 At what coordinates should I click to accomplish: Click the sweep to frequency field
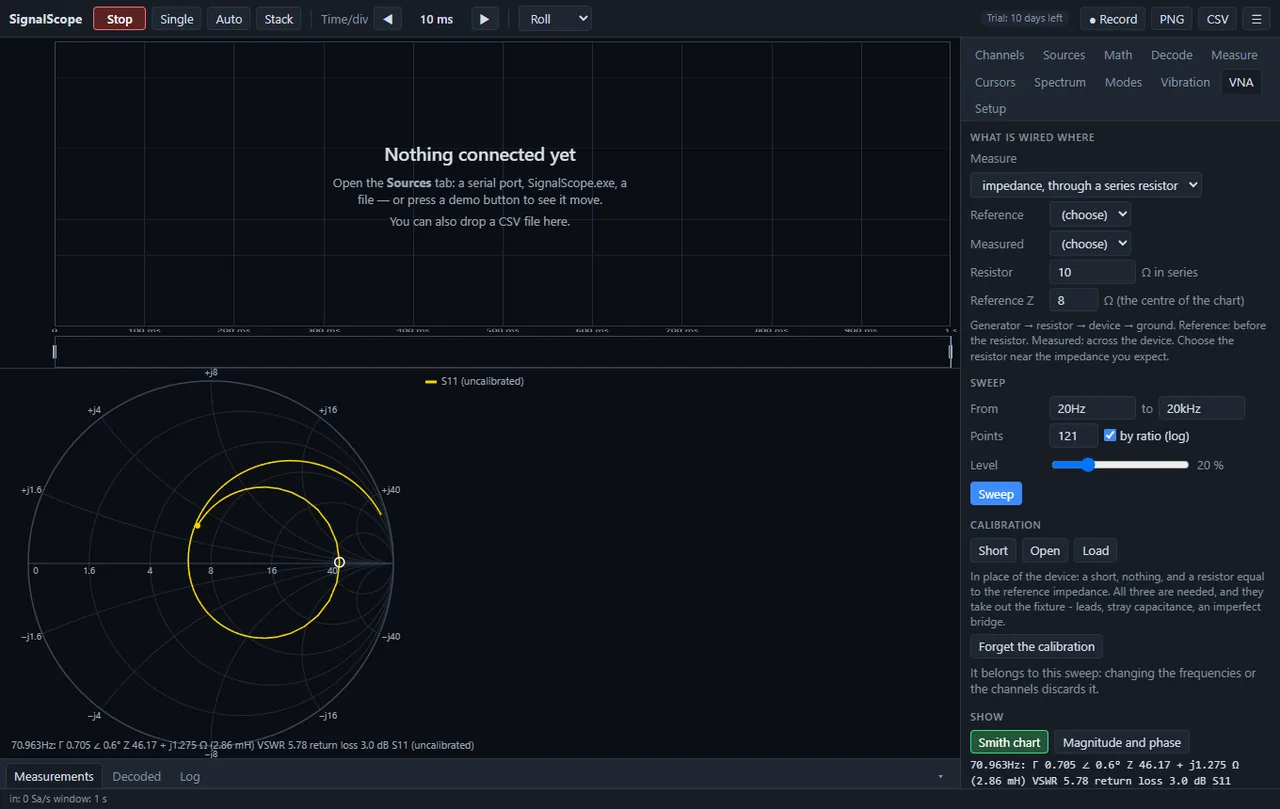click(x=1201, y=408)
